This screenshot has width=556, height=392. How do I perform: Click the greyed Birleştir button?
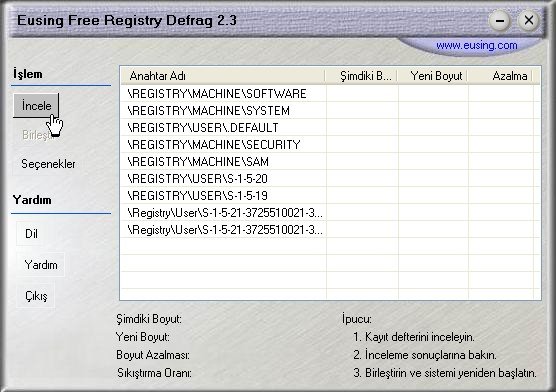pyautogui.click(x=37, y=135)
